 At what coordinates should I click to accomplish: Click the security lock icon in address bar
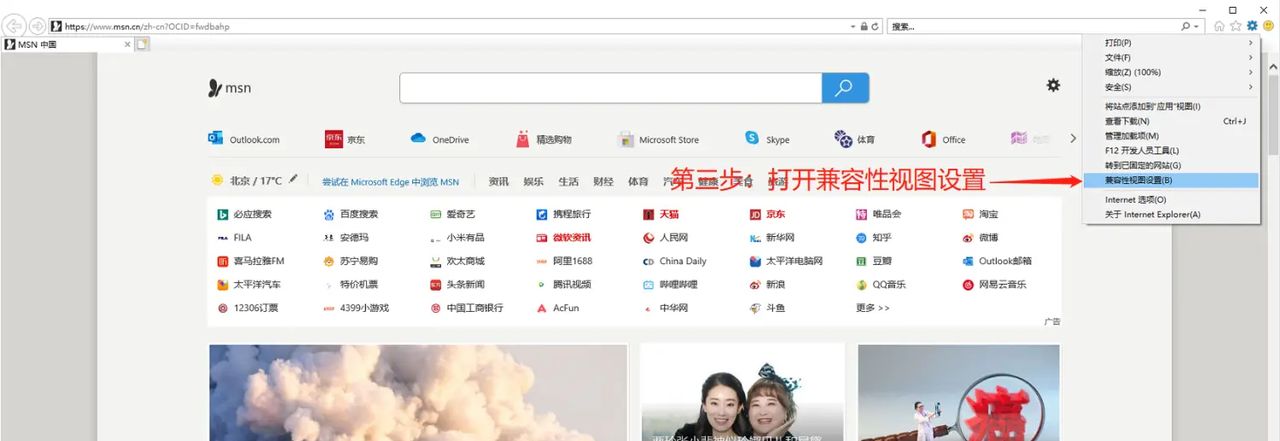point(864,26)
